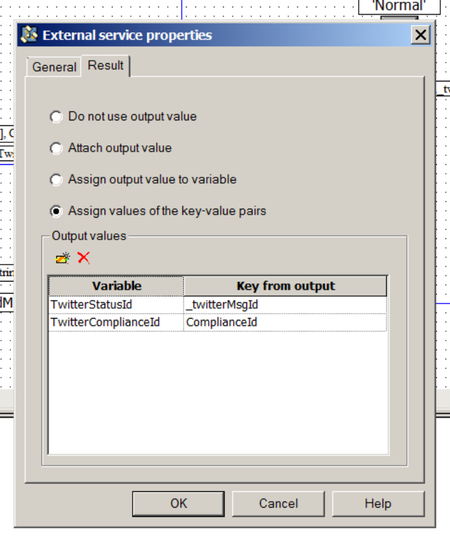450x546 pixels.
Task: Click the ComplianceId key cell
Action: (285, 322)
